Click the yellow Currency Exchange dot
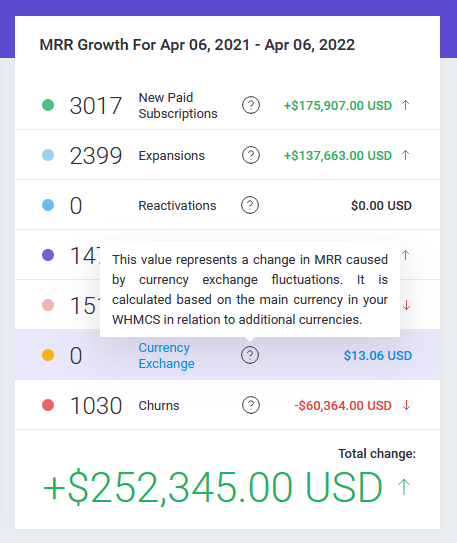Image resolution: width=457 pixels, height=543 pixels. tap(48, 355)
